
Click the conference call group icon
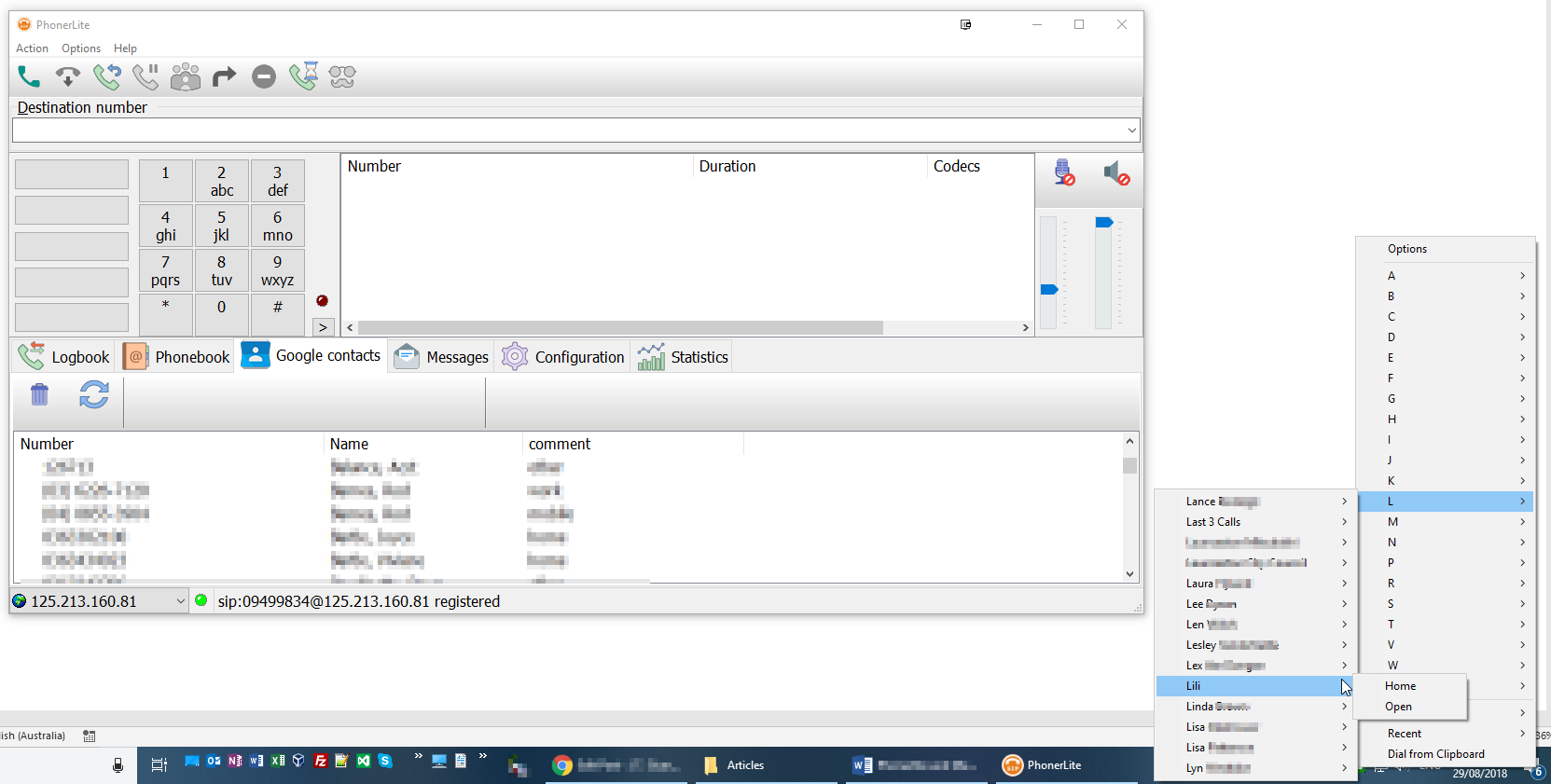pos(186,76)
